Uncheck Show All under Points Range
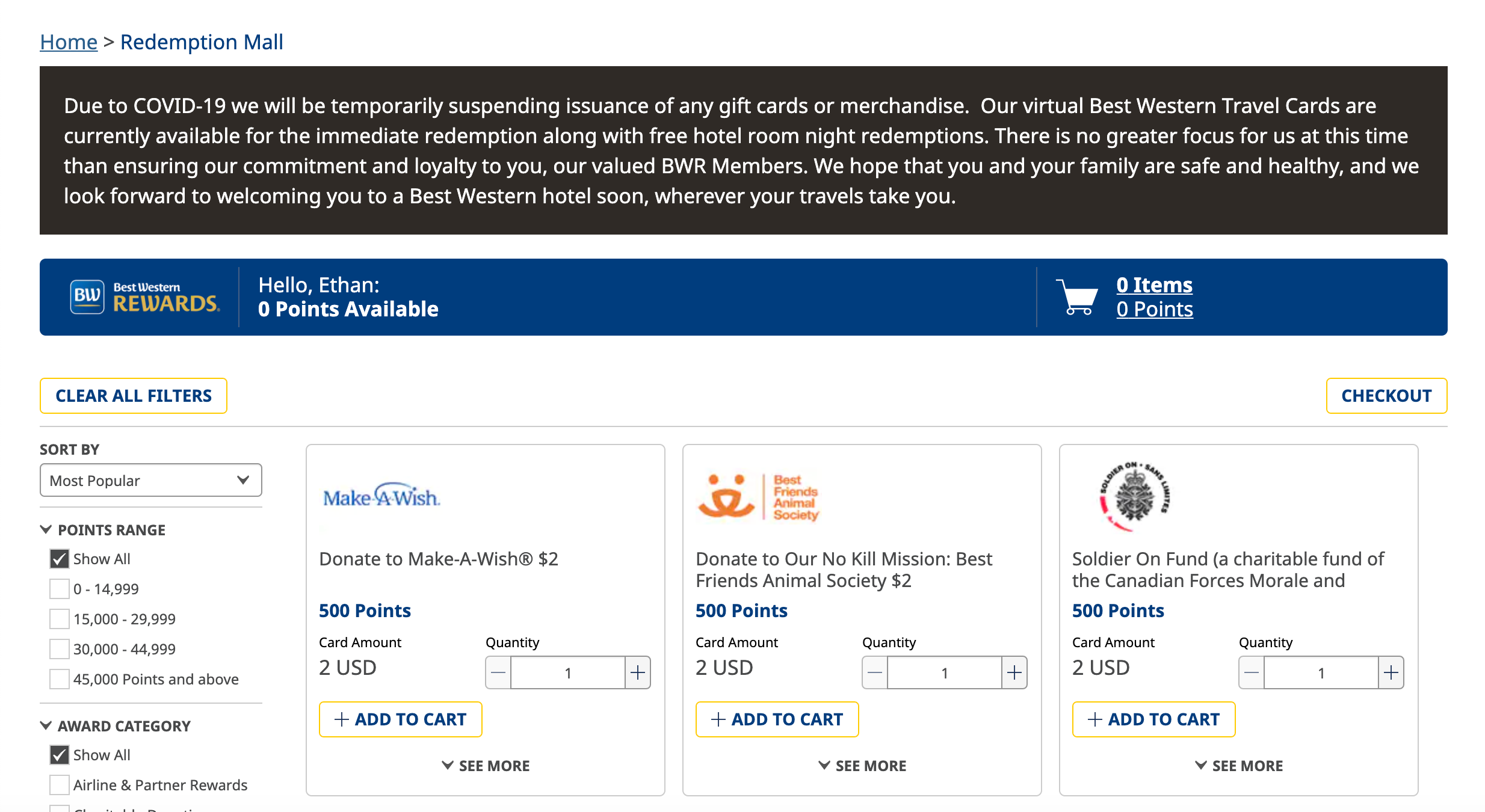 tap(59, 559)
